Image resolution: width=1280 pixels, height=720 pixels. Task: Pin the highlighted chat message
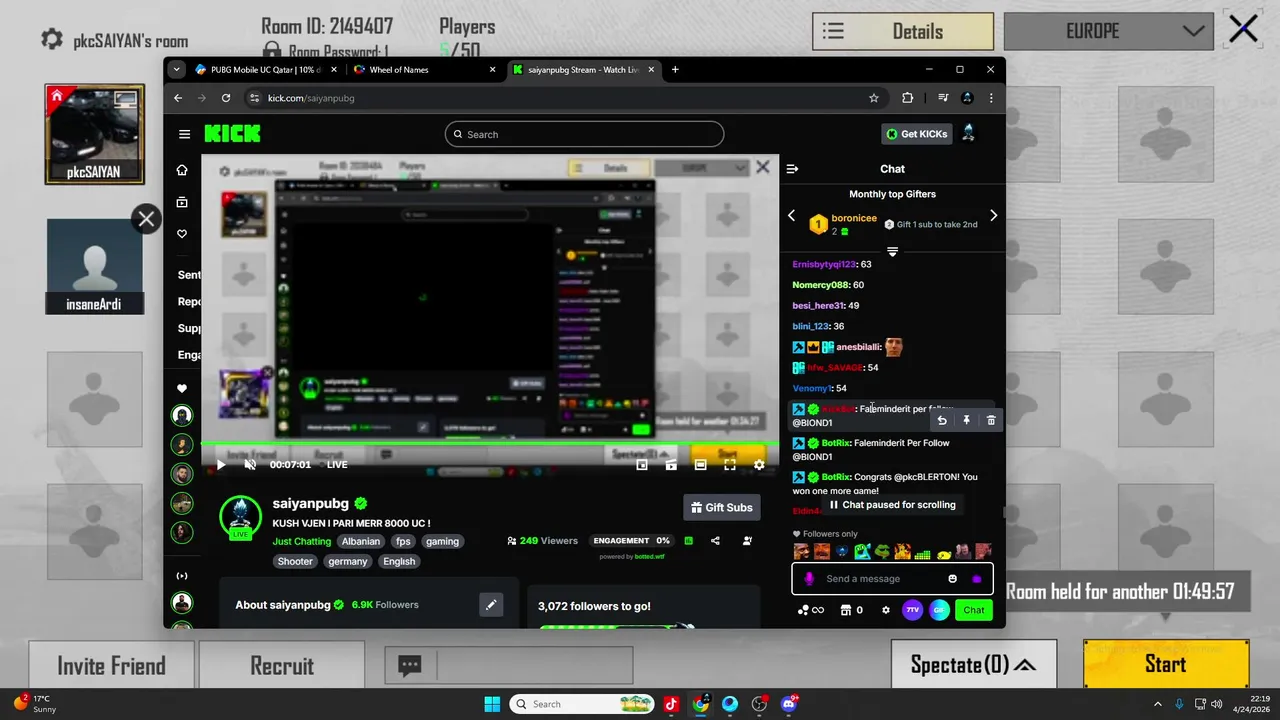966,421
